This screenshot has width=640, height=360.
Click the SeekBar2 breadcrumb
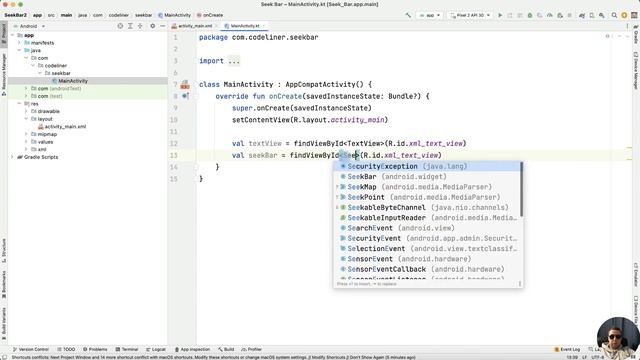(x=16, y=15)
